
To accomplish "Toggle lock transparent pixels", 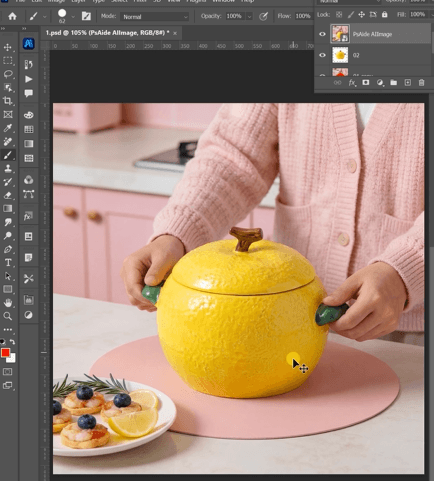I will [339, 15].
